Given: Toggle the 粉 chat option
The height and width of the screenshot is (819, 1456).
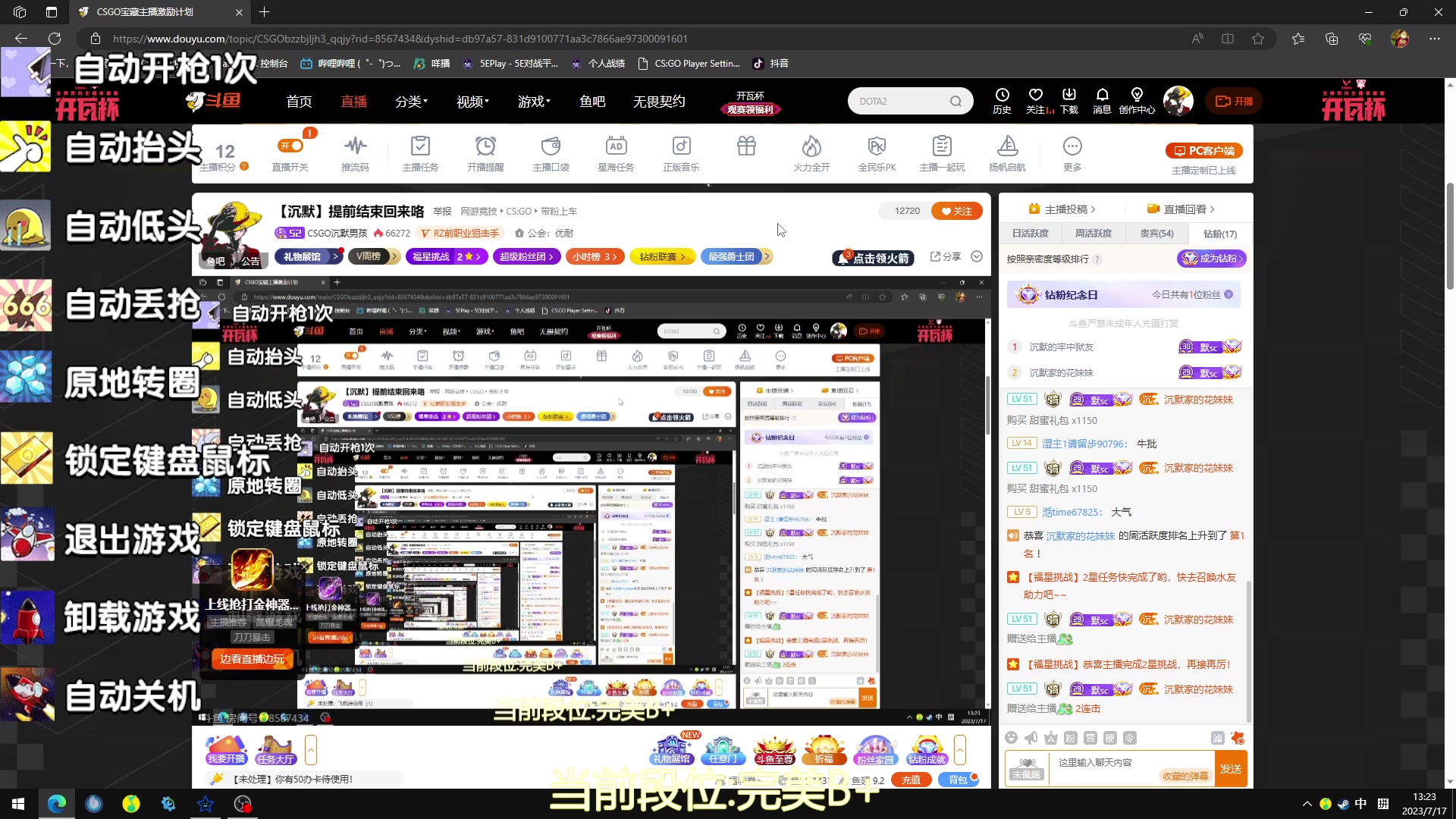Looking at the screenshot, I should [1070, 738].
